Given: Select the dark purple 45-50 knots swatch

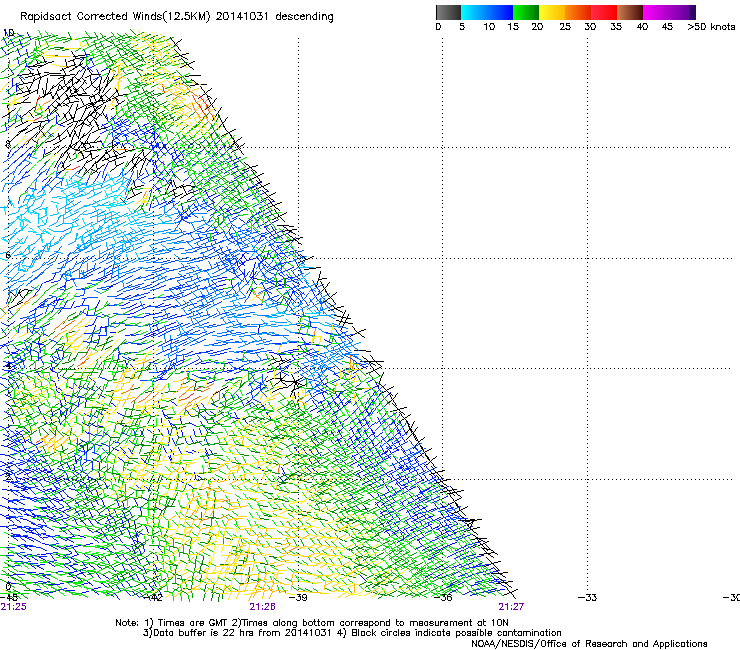Looking at the screenshot, I should pyautogui.click(x=682, y=12).
